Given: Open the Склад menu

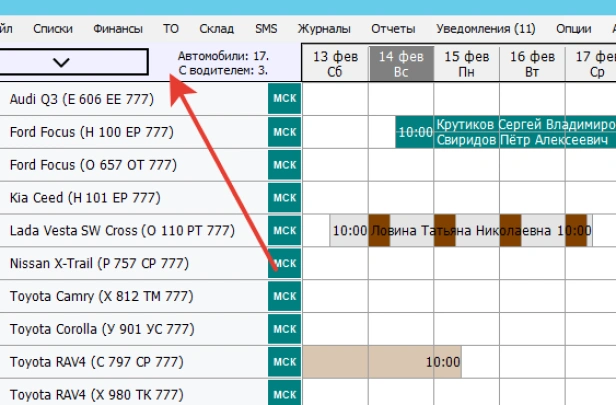Looking at the screenshot, I should (216, 29).
